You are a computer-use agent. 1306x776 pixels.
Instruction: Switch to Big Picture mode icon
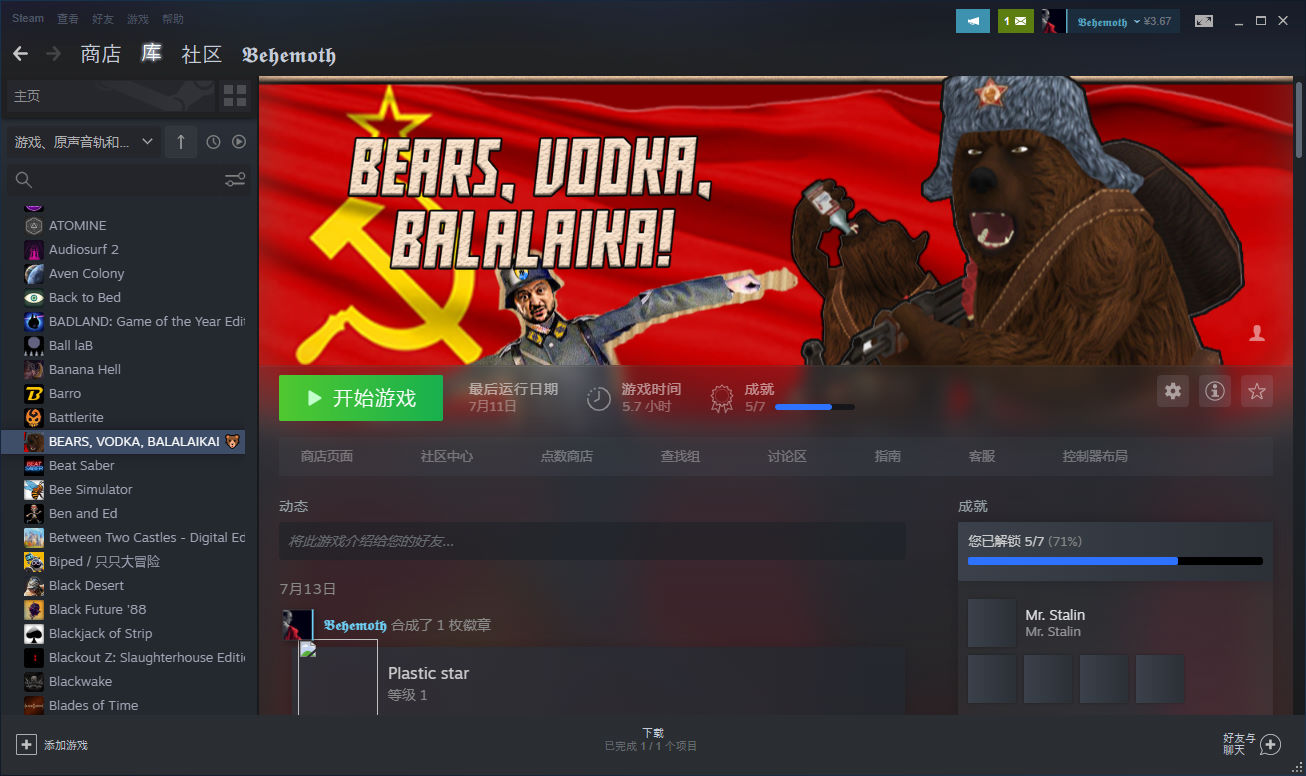point(1203,21)
